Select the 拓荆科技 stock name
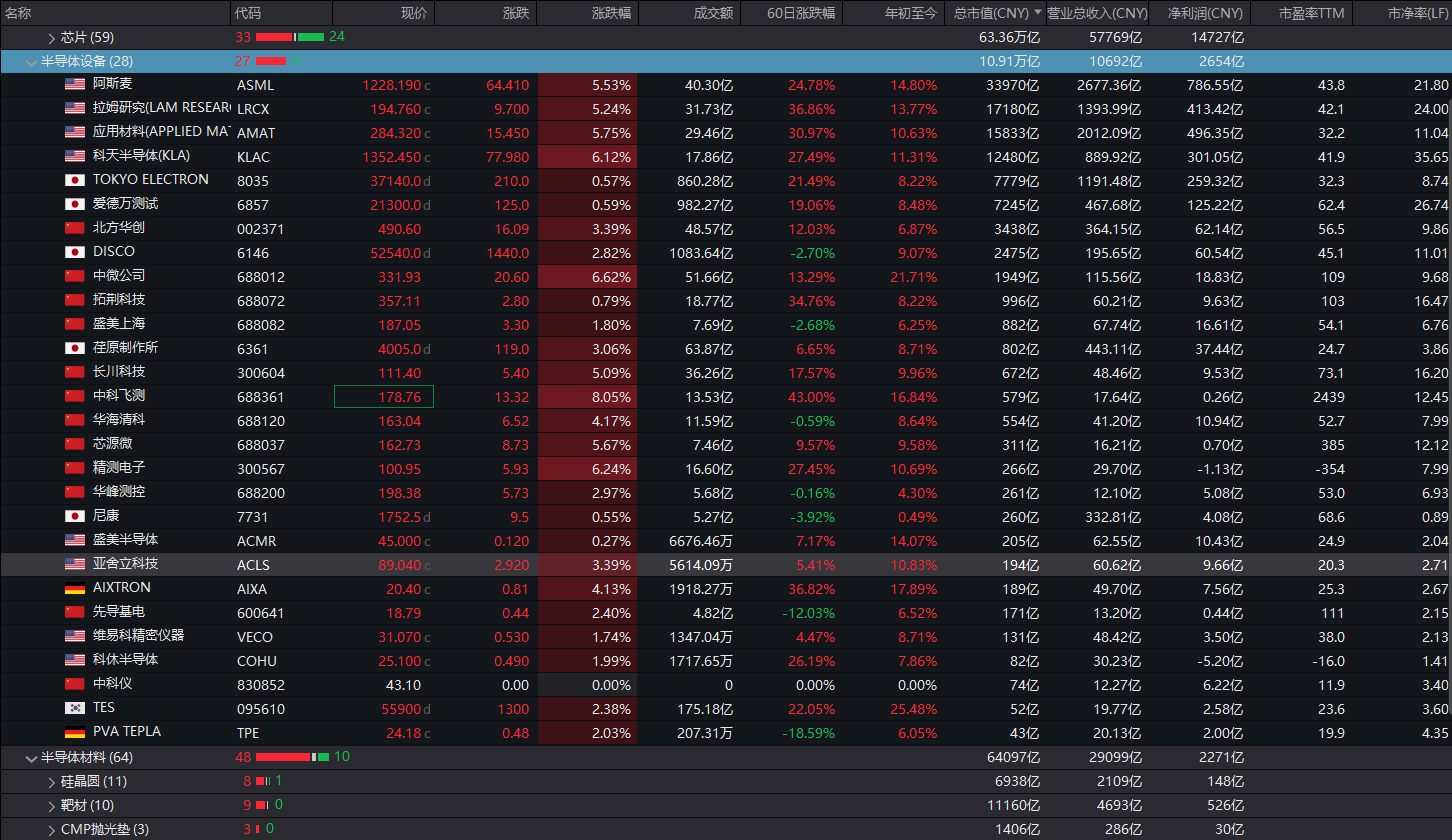 tap(119, 300)
